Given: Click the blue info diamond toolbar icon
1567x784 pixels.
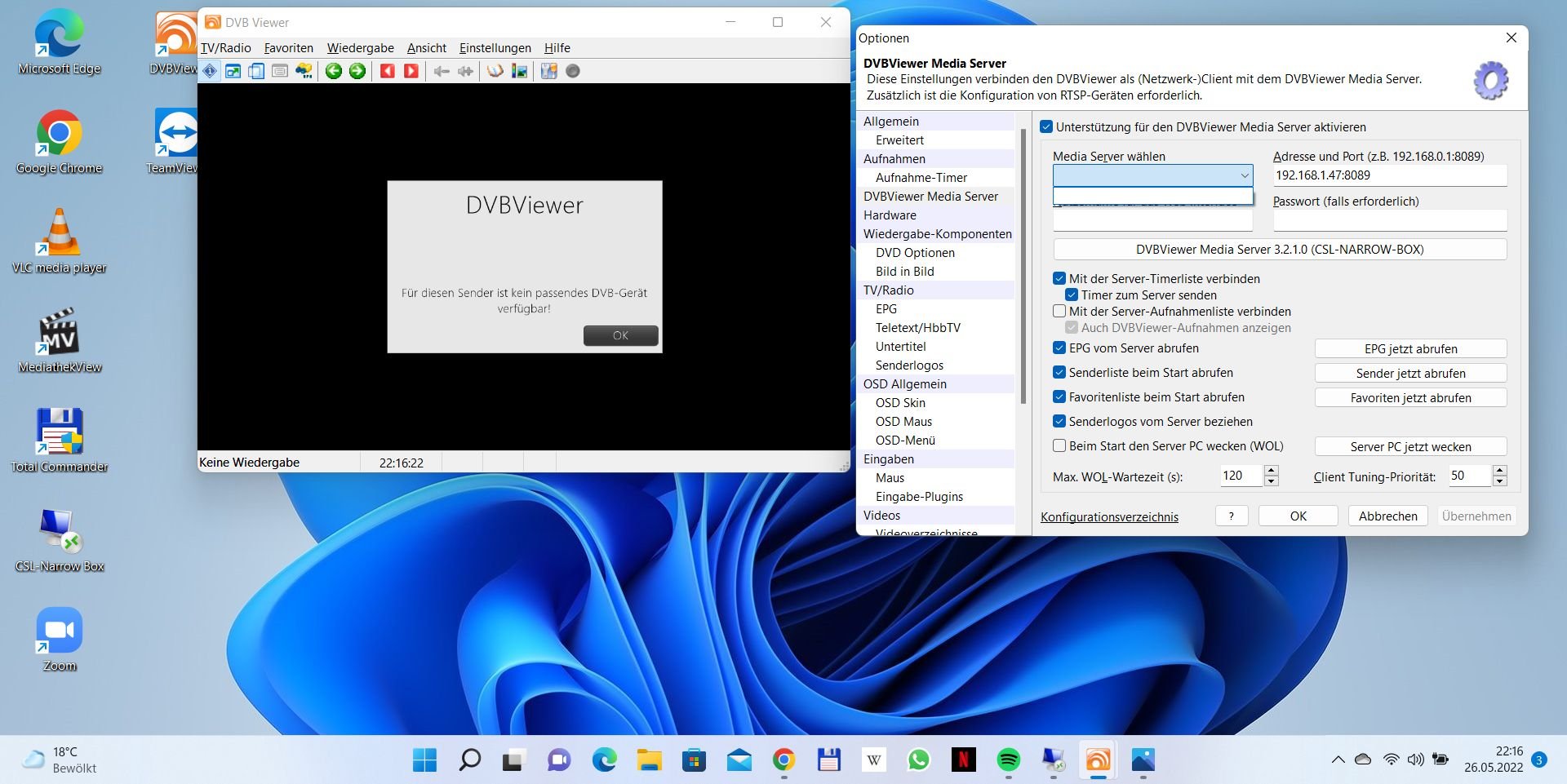Looking at the screenshot, I should click(210, 71).
